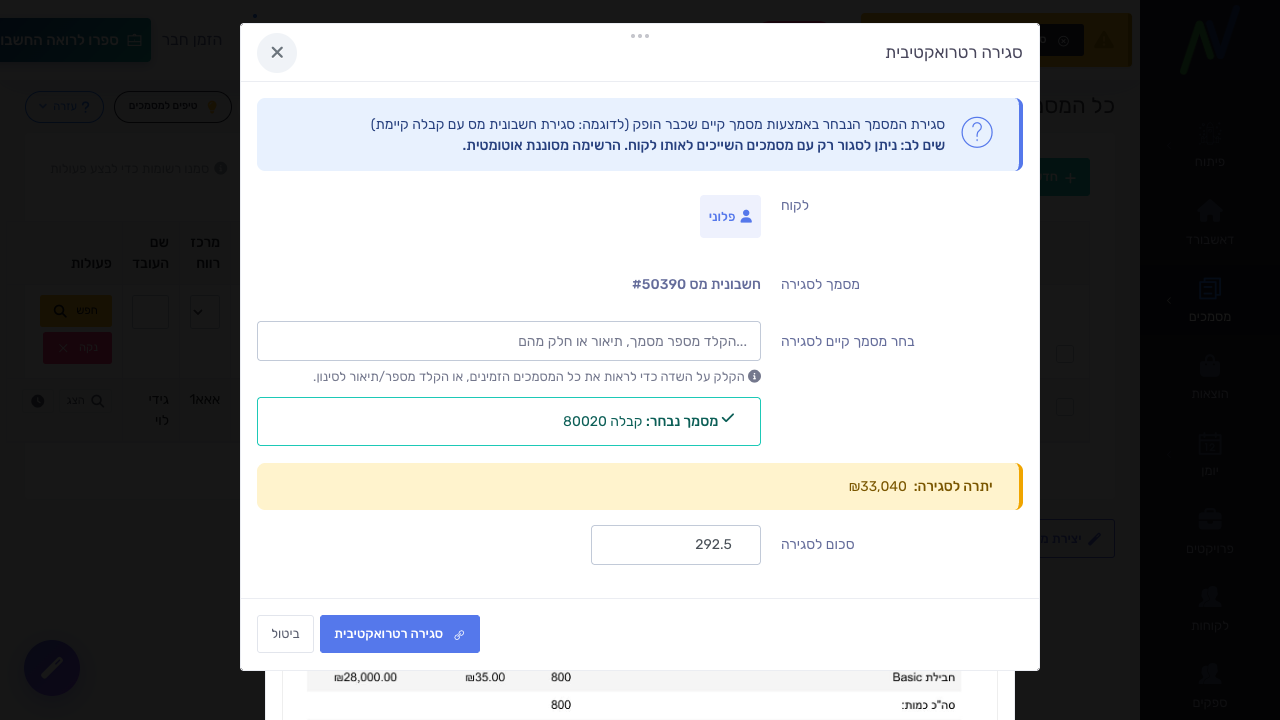Screen dimensions: 1280x720
Task: Click the בחר מסמך קיים לסגירה label
Action: click(x=848, y=341)
